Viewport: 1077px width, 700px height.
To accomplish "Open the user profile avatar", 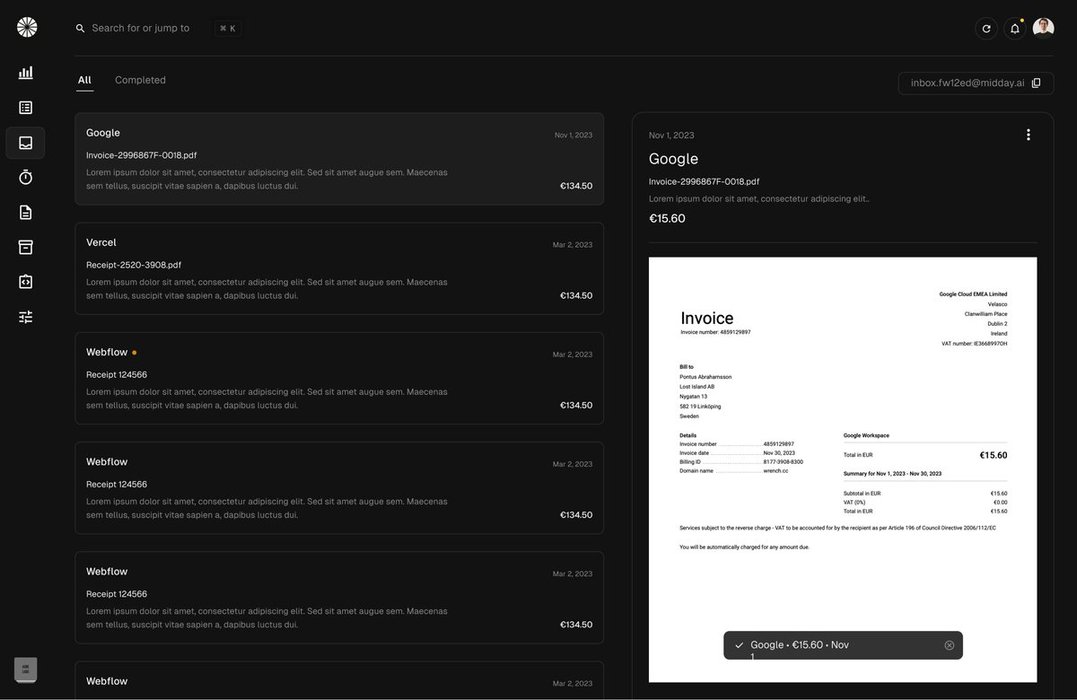I will [x=1043, y=28].
